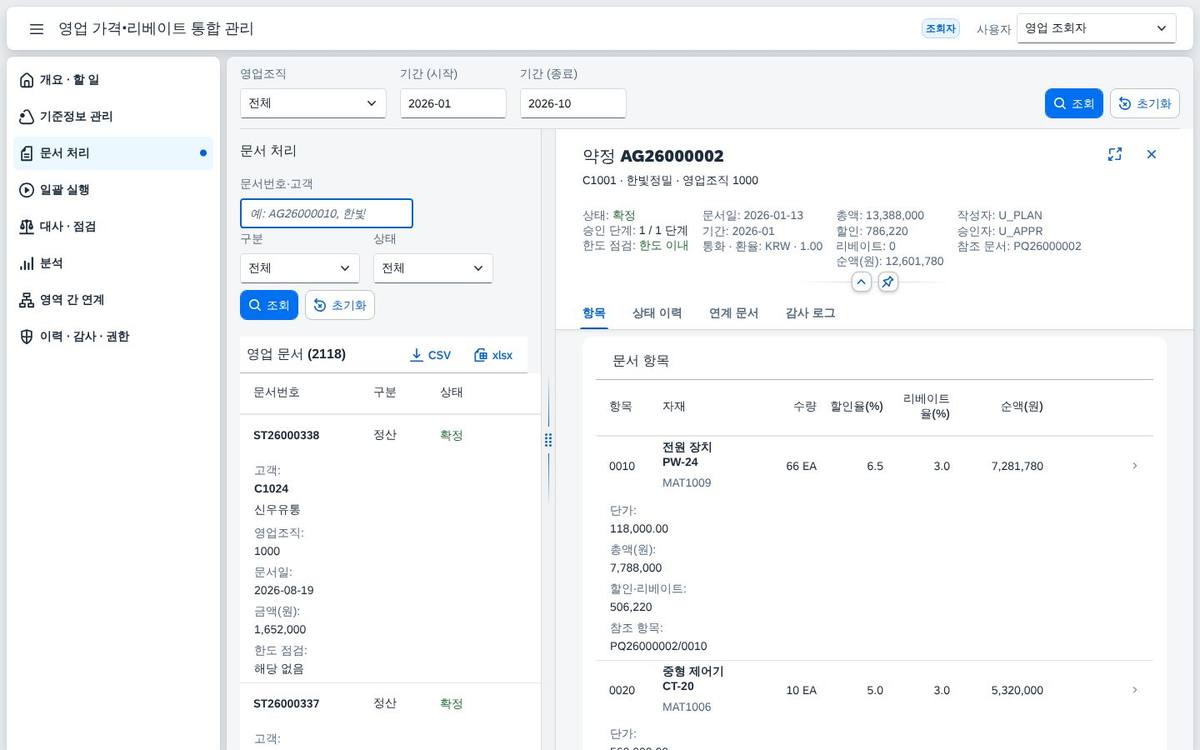This screenshot has width=1200, height=750.
Task: Open the 상태 dropdown in 문서 처리
Action: click(x=433, y=268)
